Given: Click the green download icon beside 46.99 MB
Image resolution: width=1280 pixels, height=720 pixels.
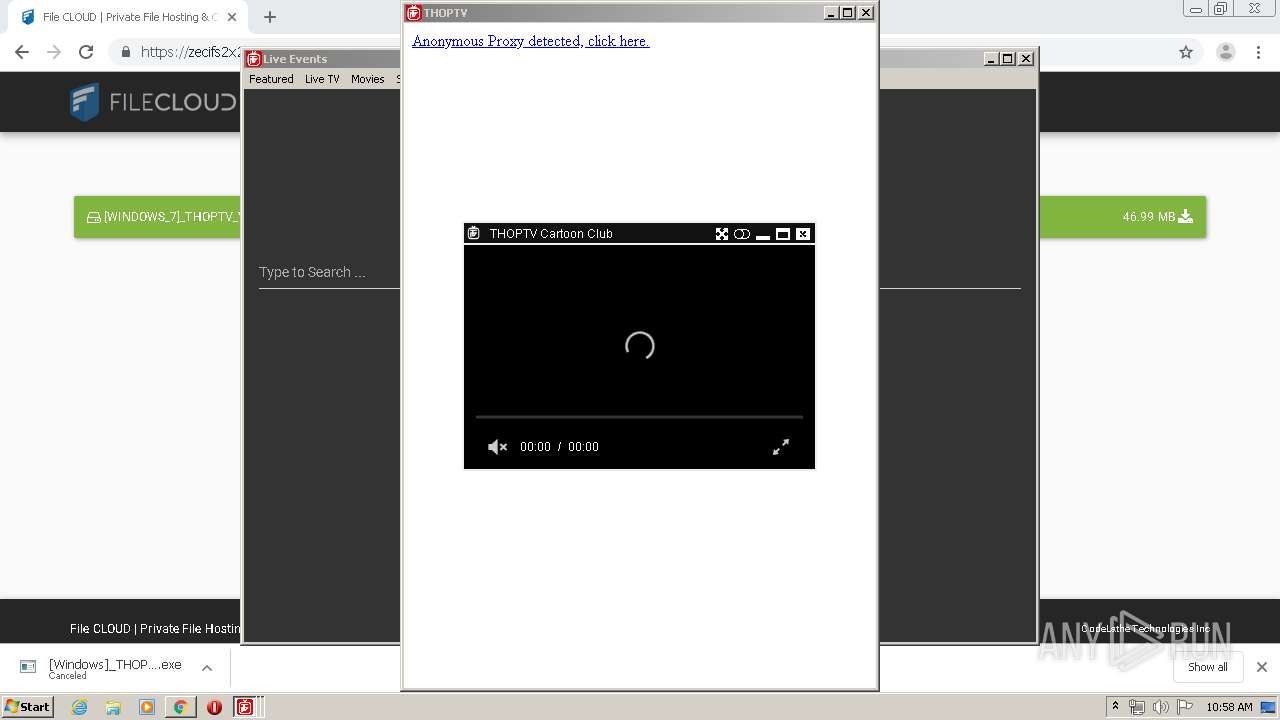Looking at the screenshot, I should [1185, 216].
